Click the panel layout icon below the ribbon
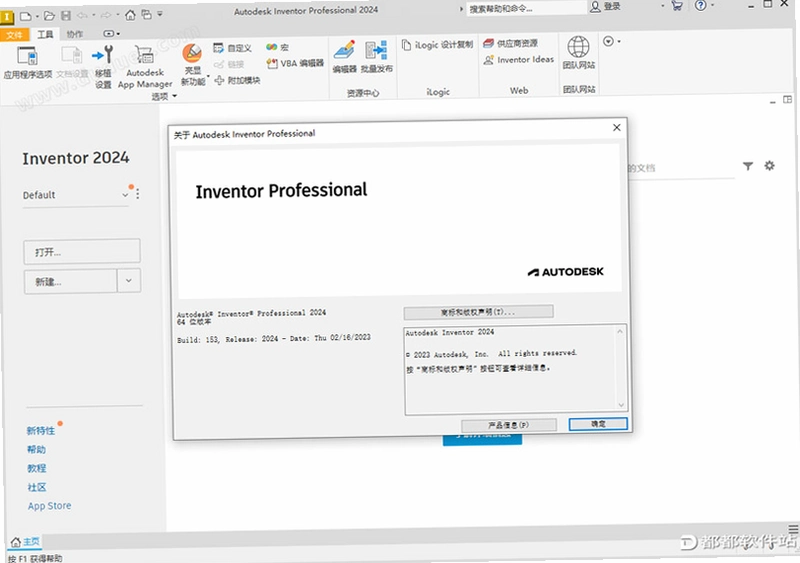The width and height of the screenshot is (800, 563). tap(788, 100)
